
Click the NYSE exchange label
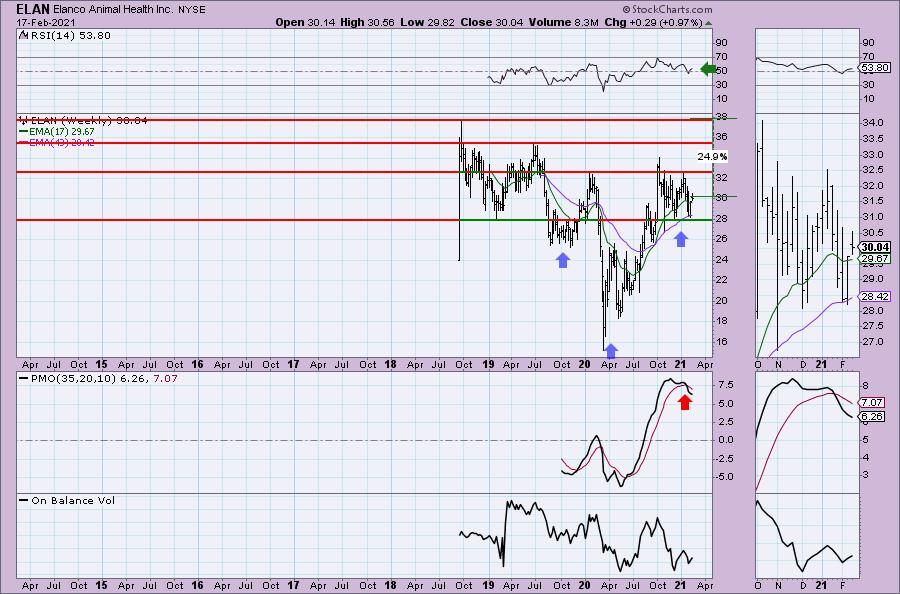pyautogui.click(x=193, y=10)
